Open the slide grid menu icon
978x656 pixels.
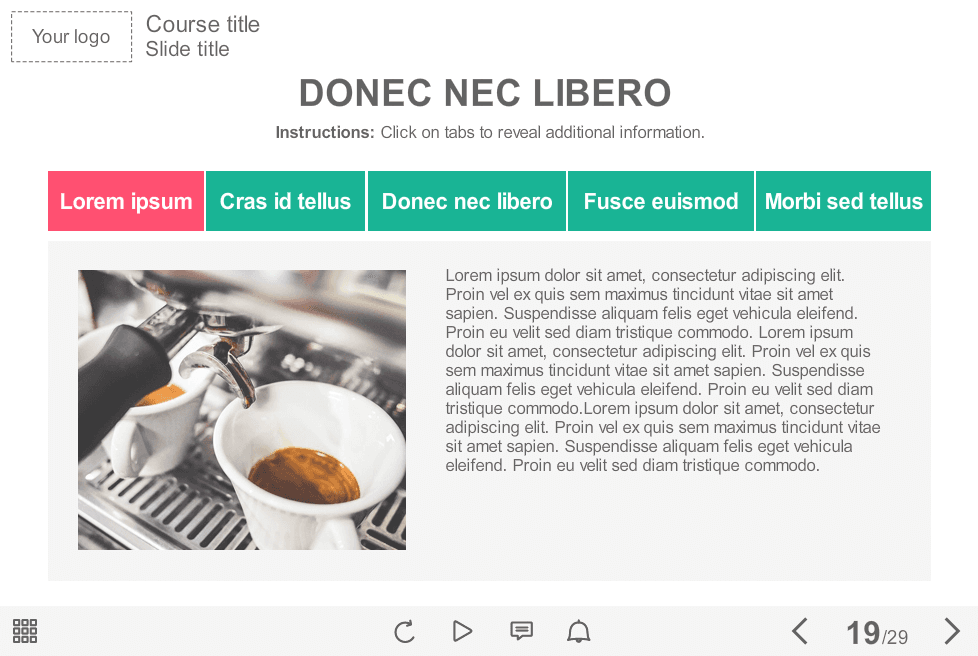click(x=25, y=631)
